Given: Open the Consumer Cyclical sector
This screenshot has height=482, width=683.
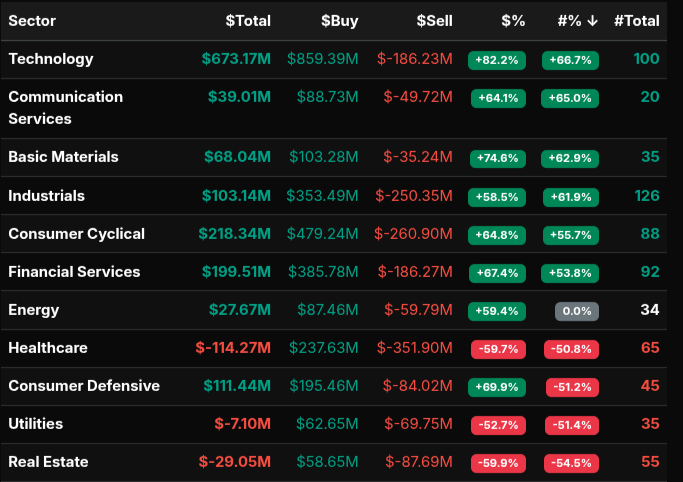Looking at the screenshot, I should [x=76, y=234].
